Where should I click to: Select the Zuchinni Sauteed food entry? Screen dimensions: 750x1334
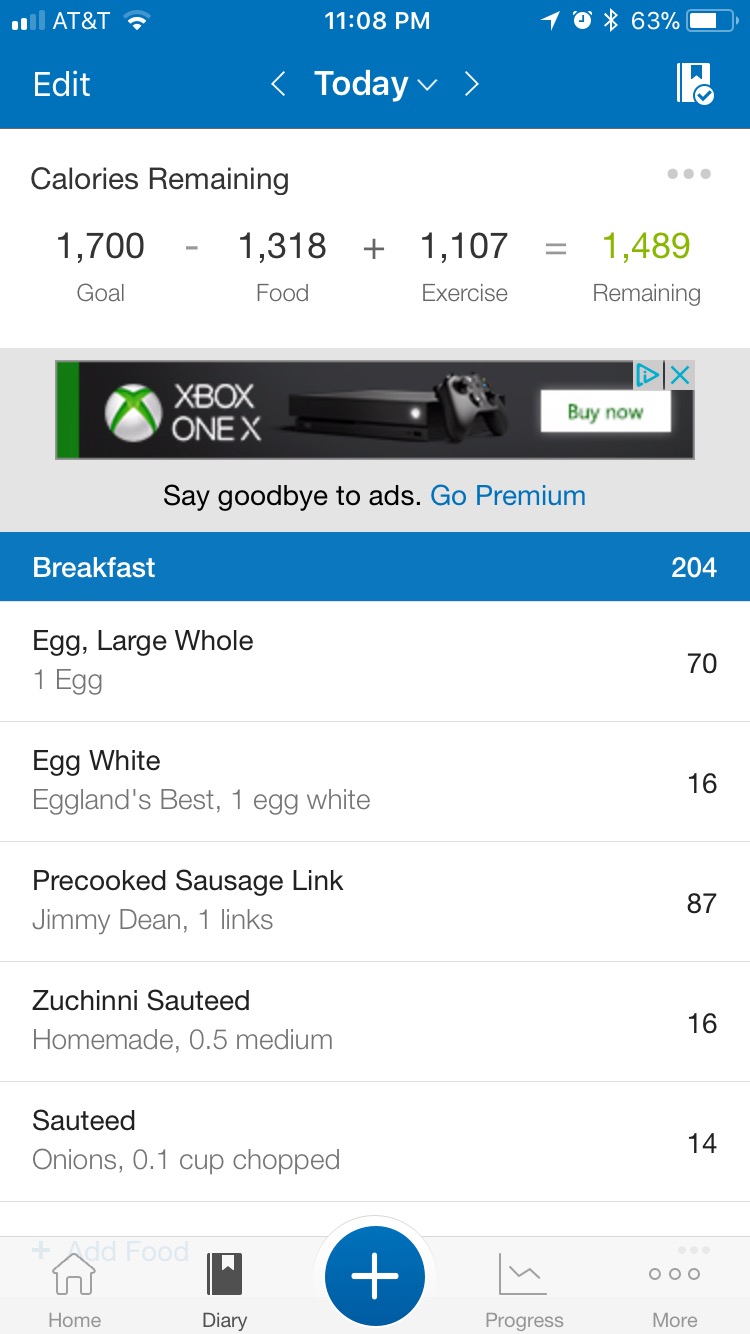(375, 1022)
